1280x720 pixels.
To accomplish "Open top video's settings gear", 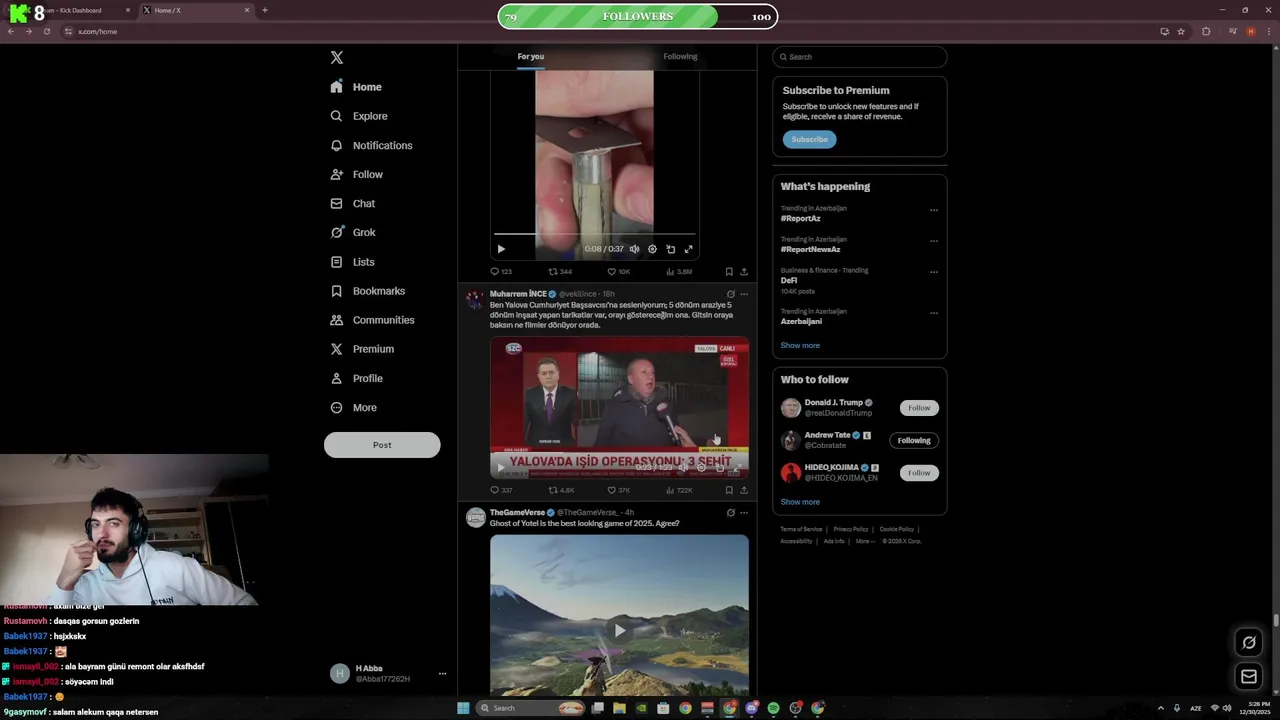I will pos(652,249).
